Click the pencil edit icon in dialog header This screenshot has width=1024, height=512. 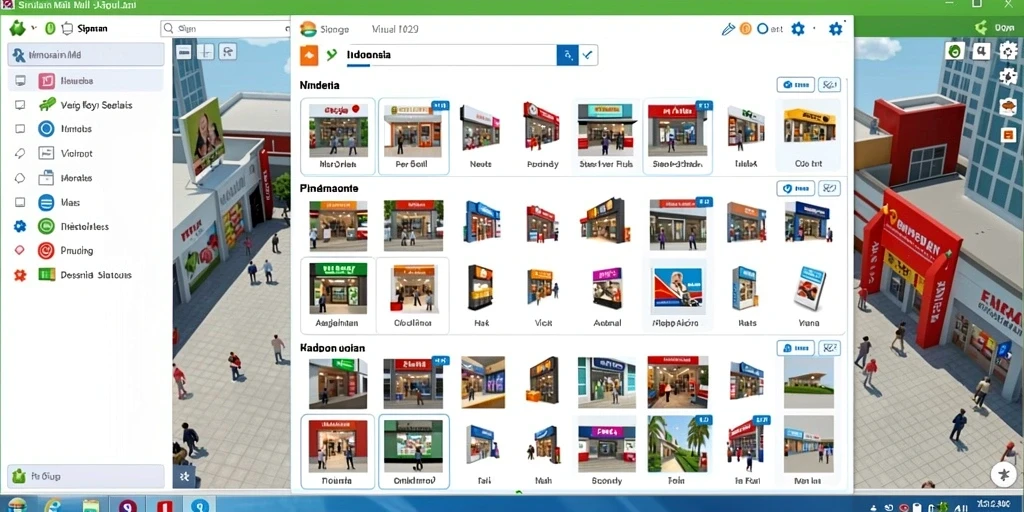pyautogui.click(x=728, y=29)
